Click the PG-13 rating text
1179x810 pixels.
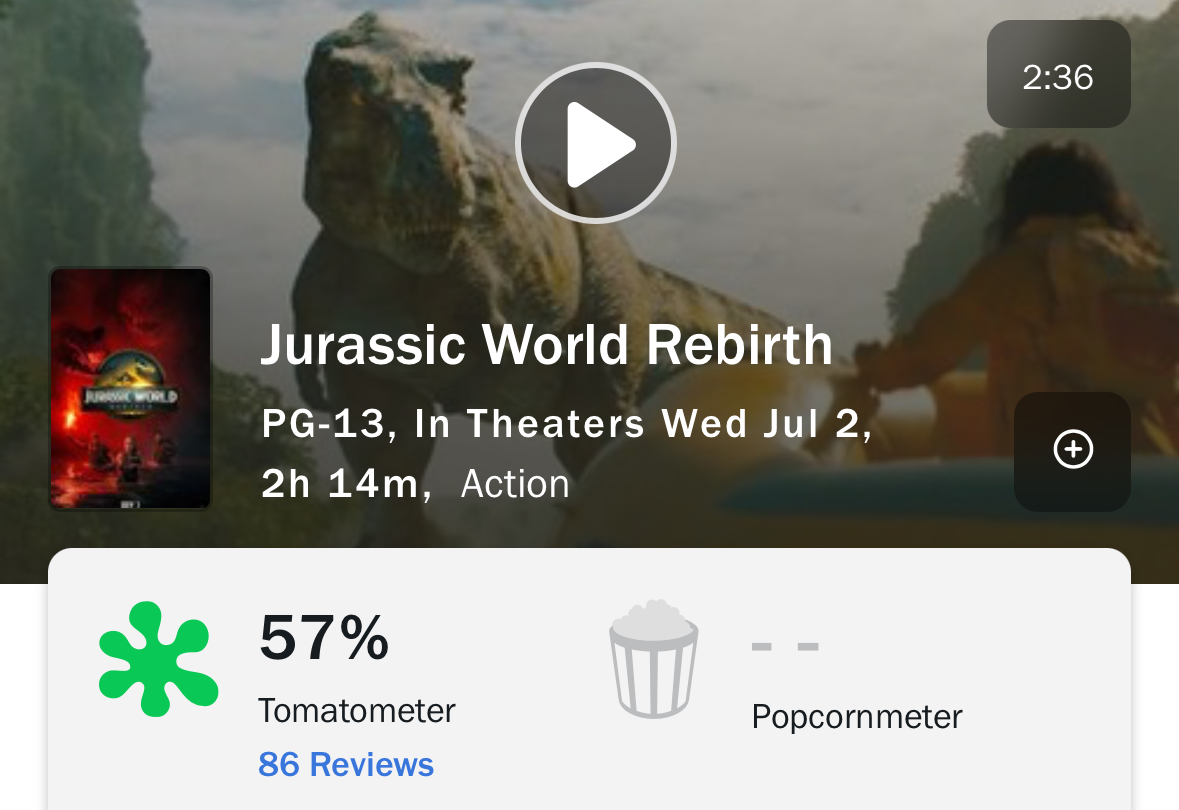(322, 425)
